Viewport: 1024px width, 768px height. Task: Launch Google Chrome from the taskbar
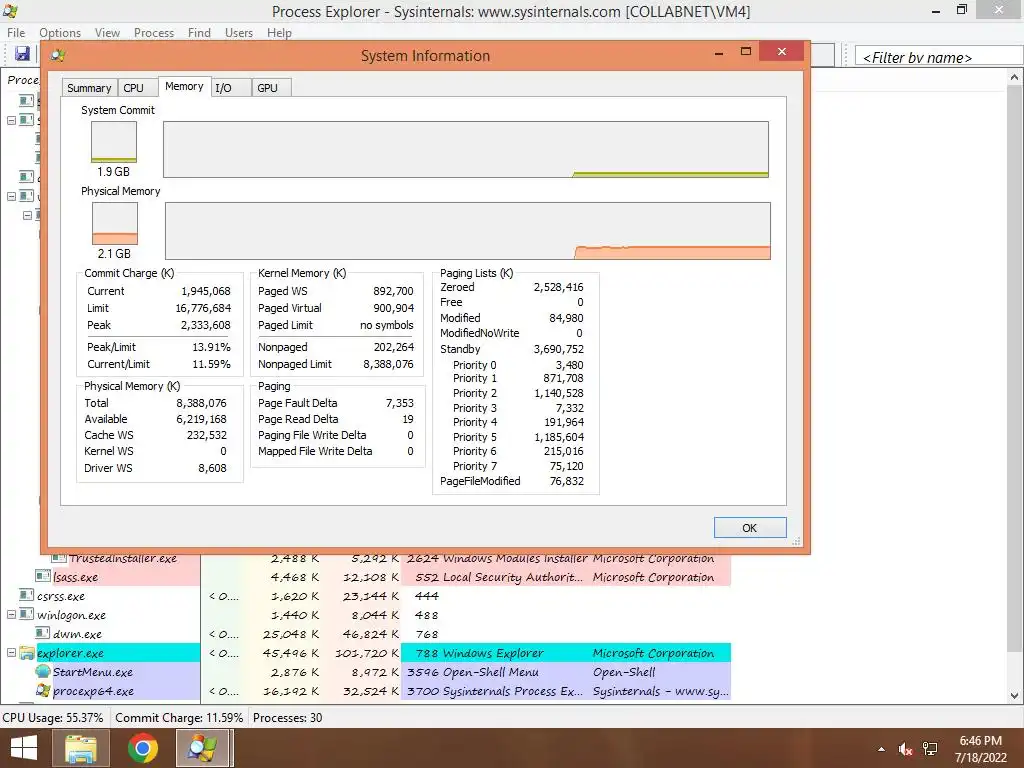[x=142, y=748]
